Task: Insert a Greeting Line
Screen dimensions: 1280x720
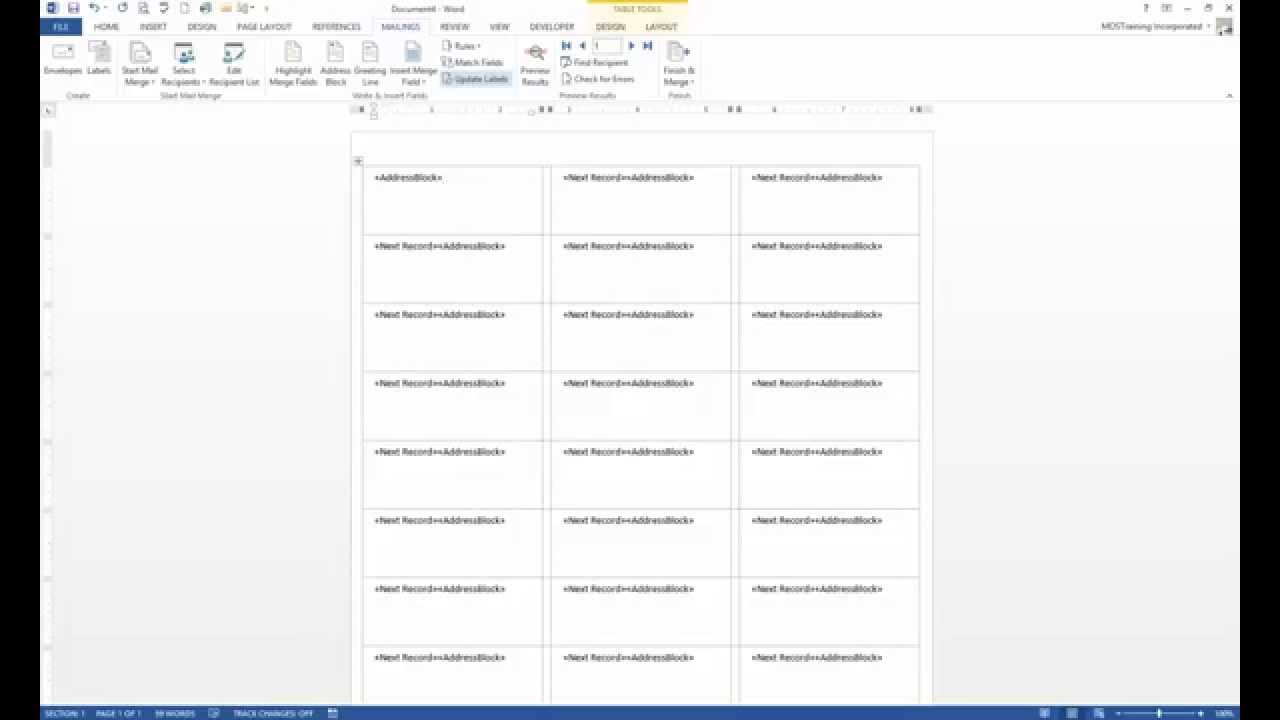Action: tap(370, 64)
